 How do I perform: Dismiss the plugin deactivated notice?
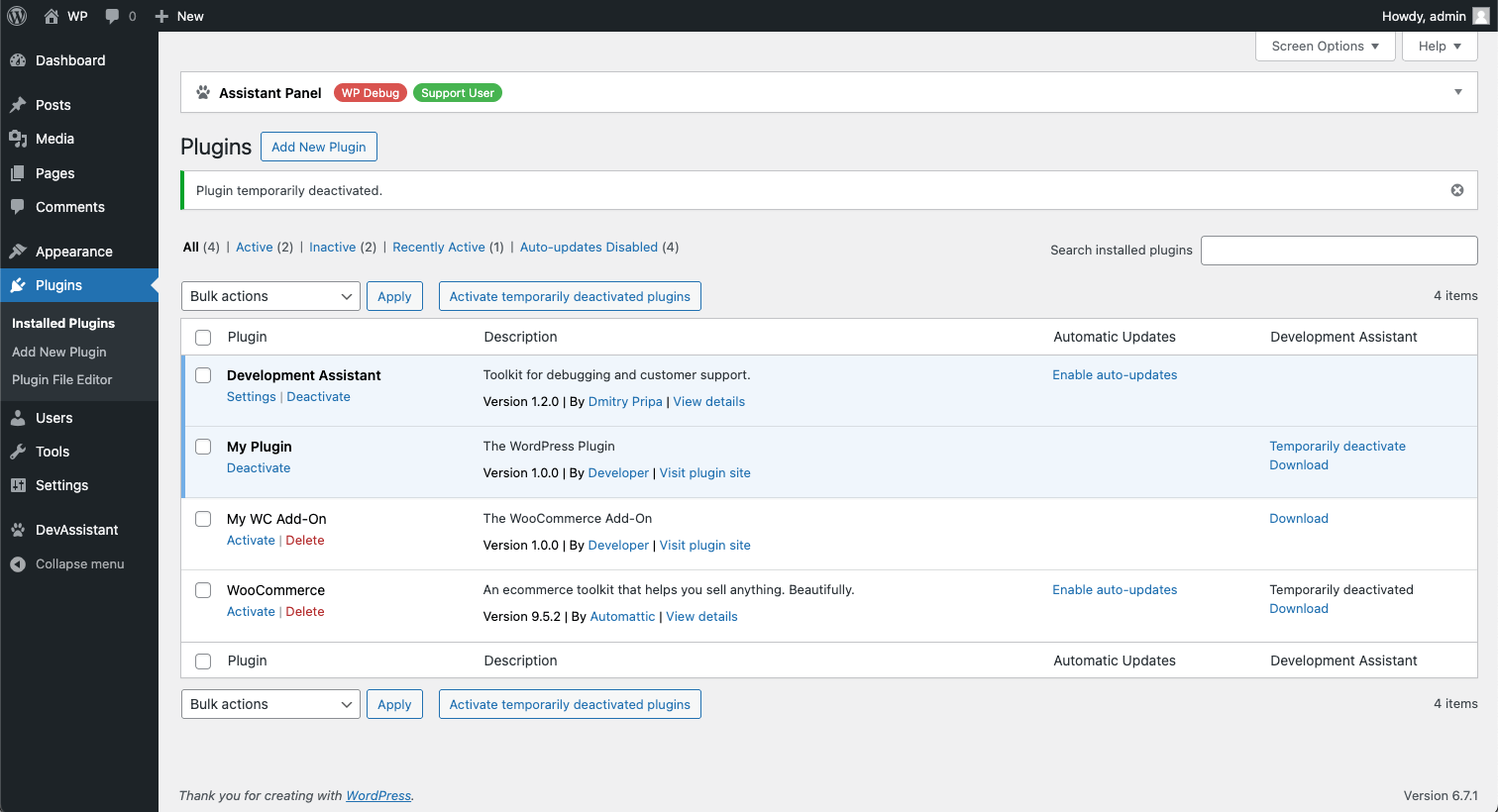pyautogui.click(x=1457, y=190)
